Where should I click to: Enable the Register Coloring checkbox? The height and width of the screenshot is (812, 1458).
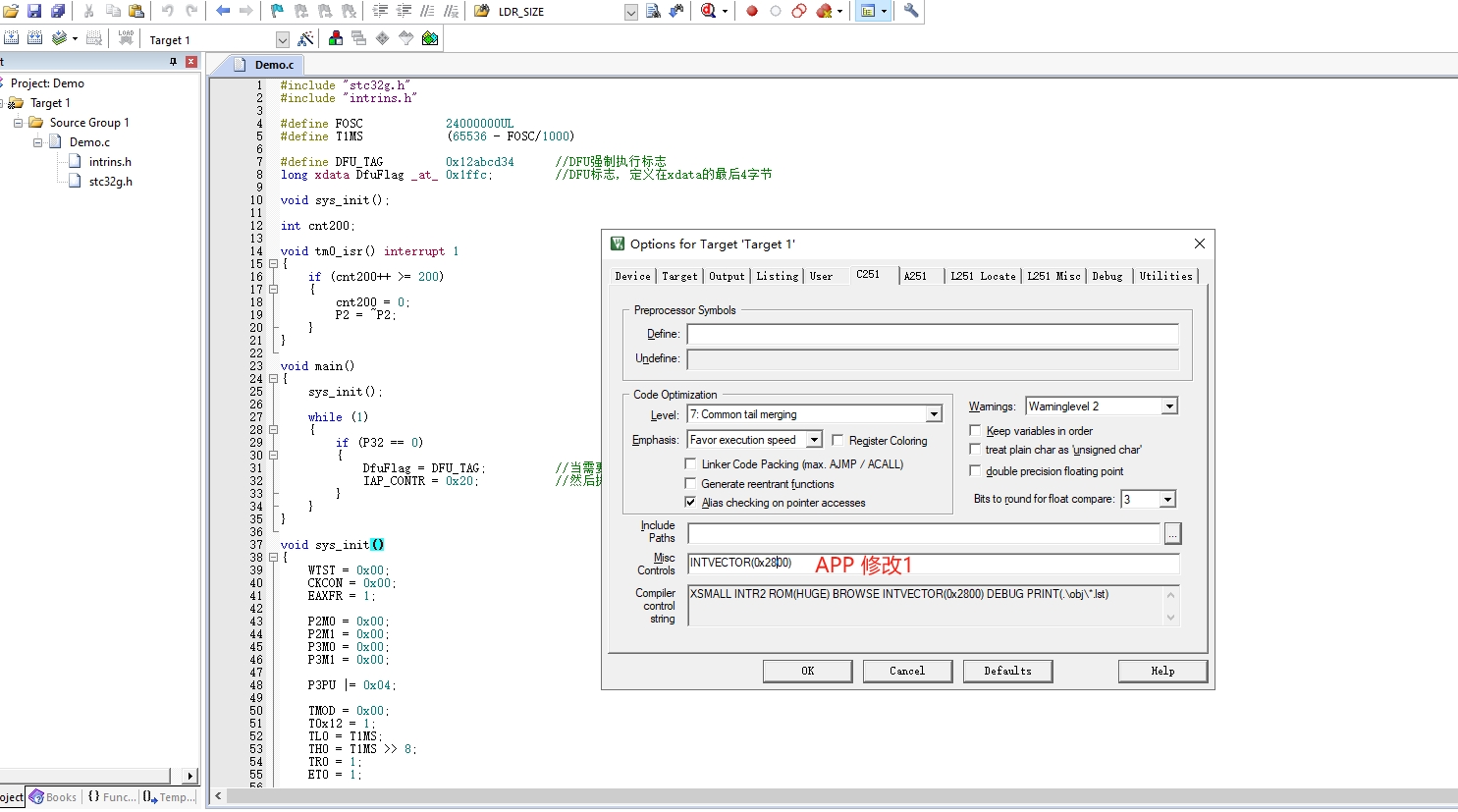pyautogui.click(x=837, y=440)
